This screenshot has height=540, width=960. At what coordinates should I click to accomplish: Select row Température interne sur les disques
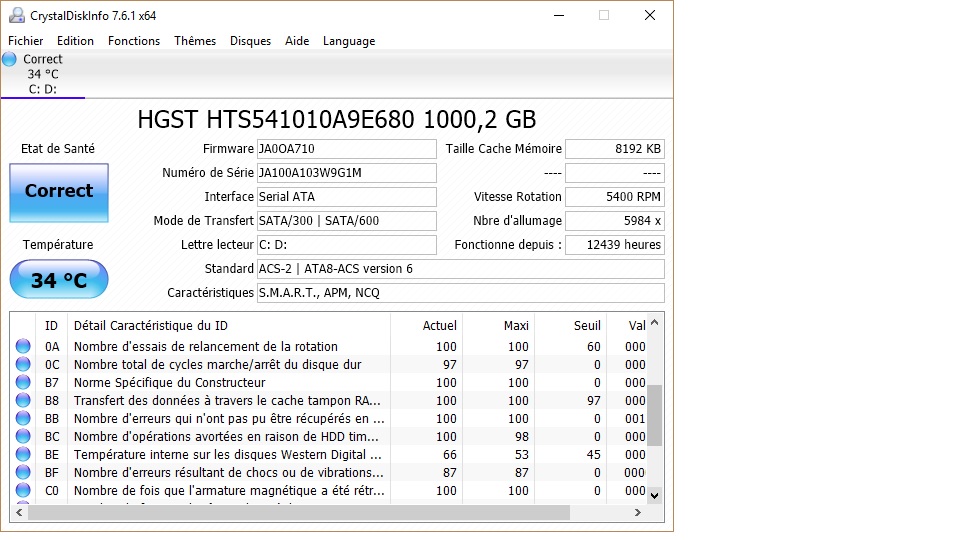click(x=329, y=455)
